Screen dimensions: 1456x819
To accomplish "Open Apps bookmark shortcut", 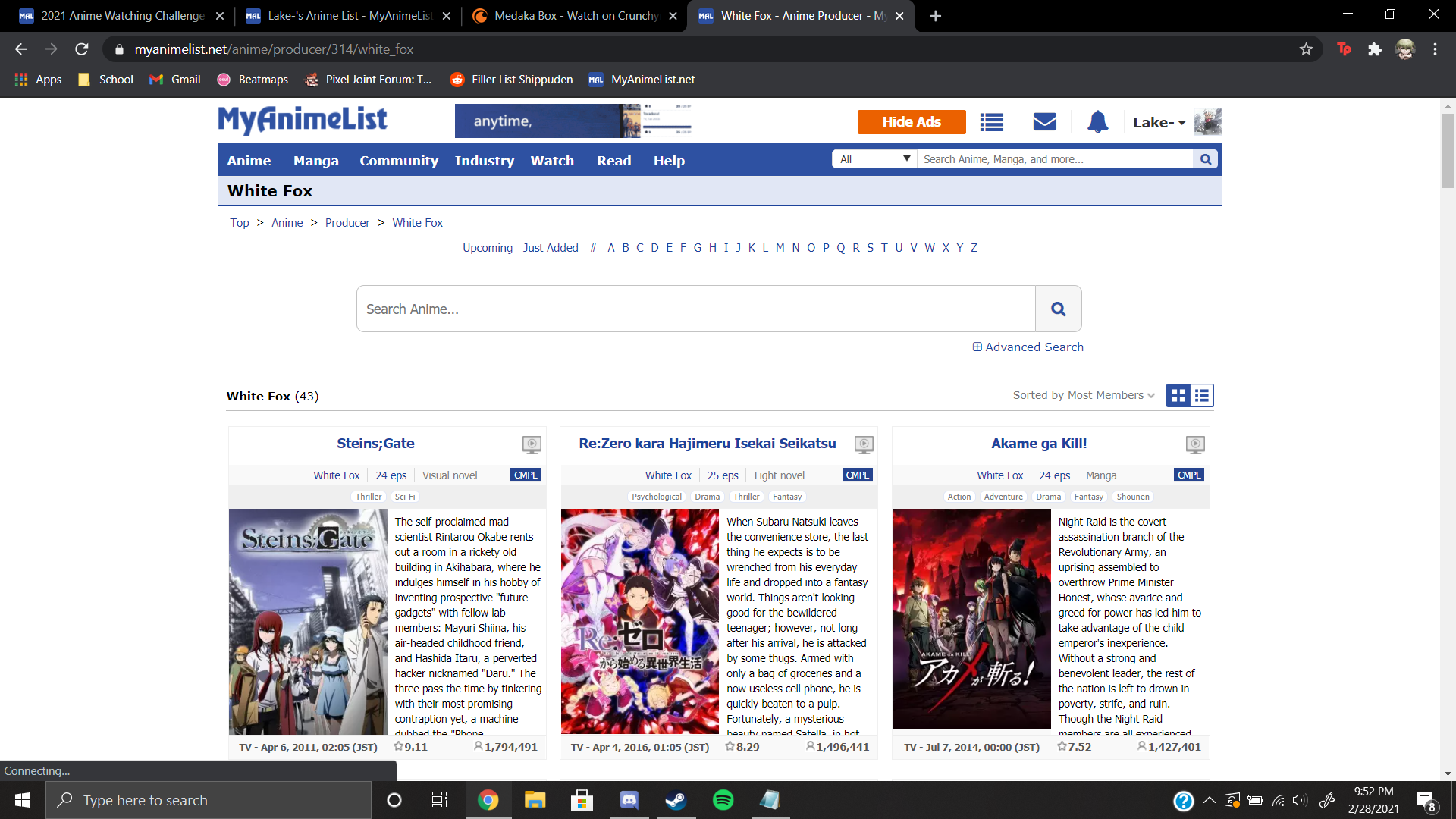I will pos(38,80).
